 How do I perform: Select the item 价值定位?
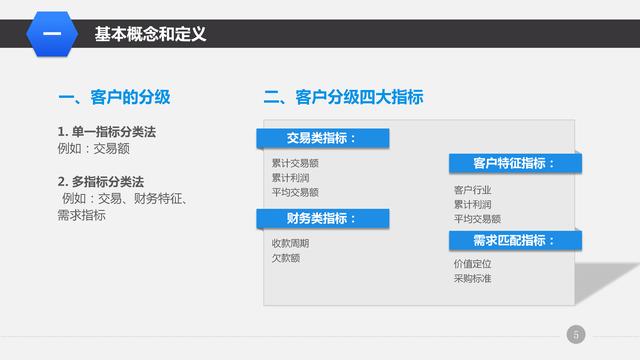click(x=473, y=264)
